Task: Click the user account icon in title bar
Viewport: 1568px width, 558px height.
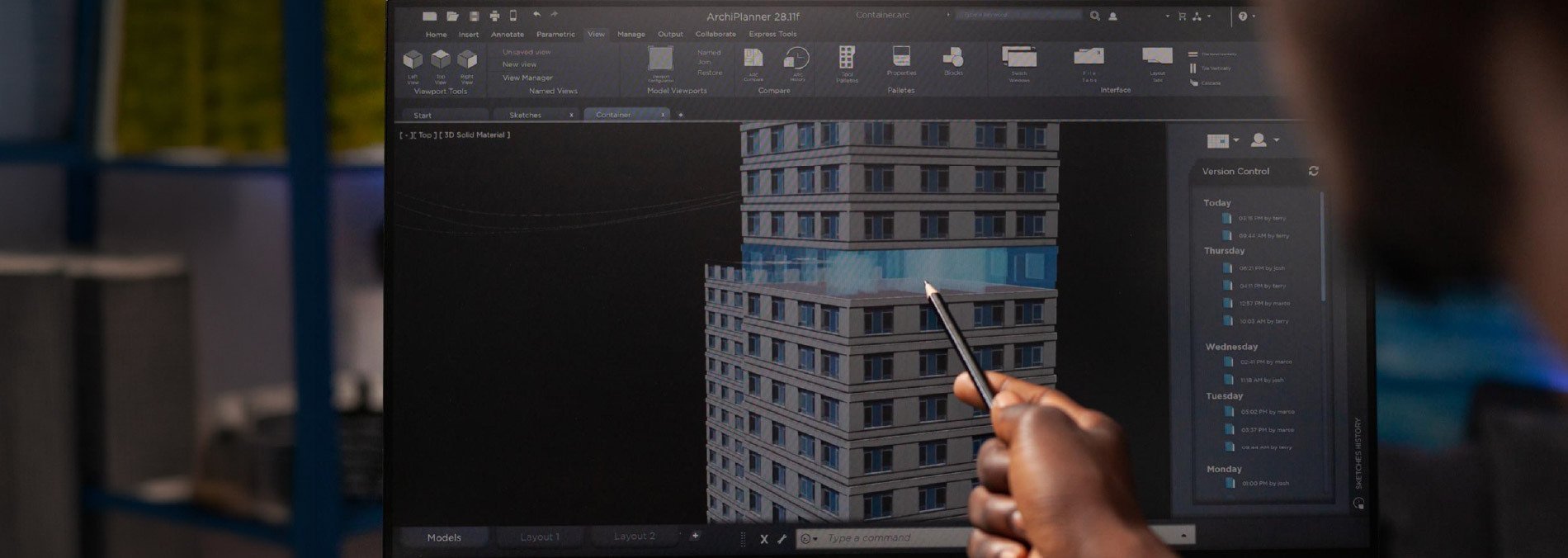Action: [1112, 16]
